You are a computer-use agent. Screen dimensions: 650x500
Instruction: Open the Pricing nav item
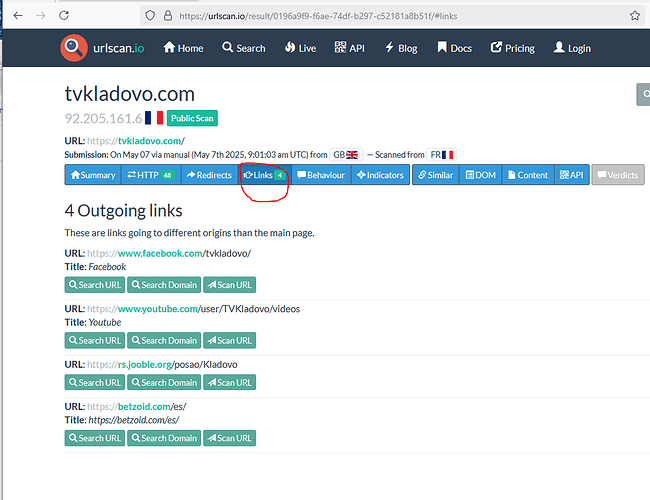tap(512, 48)
